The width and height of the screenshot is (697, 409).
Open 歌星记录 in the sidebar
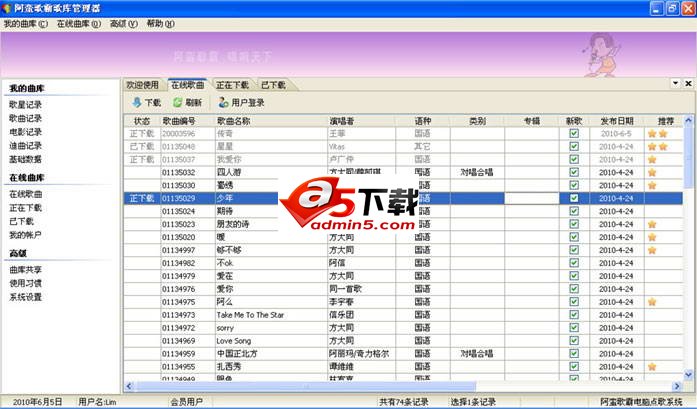click(x=25, y=104)
